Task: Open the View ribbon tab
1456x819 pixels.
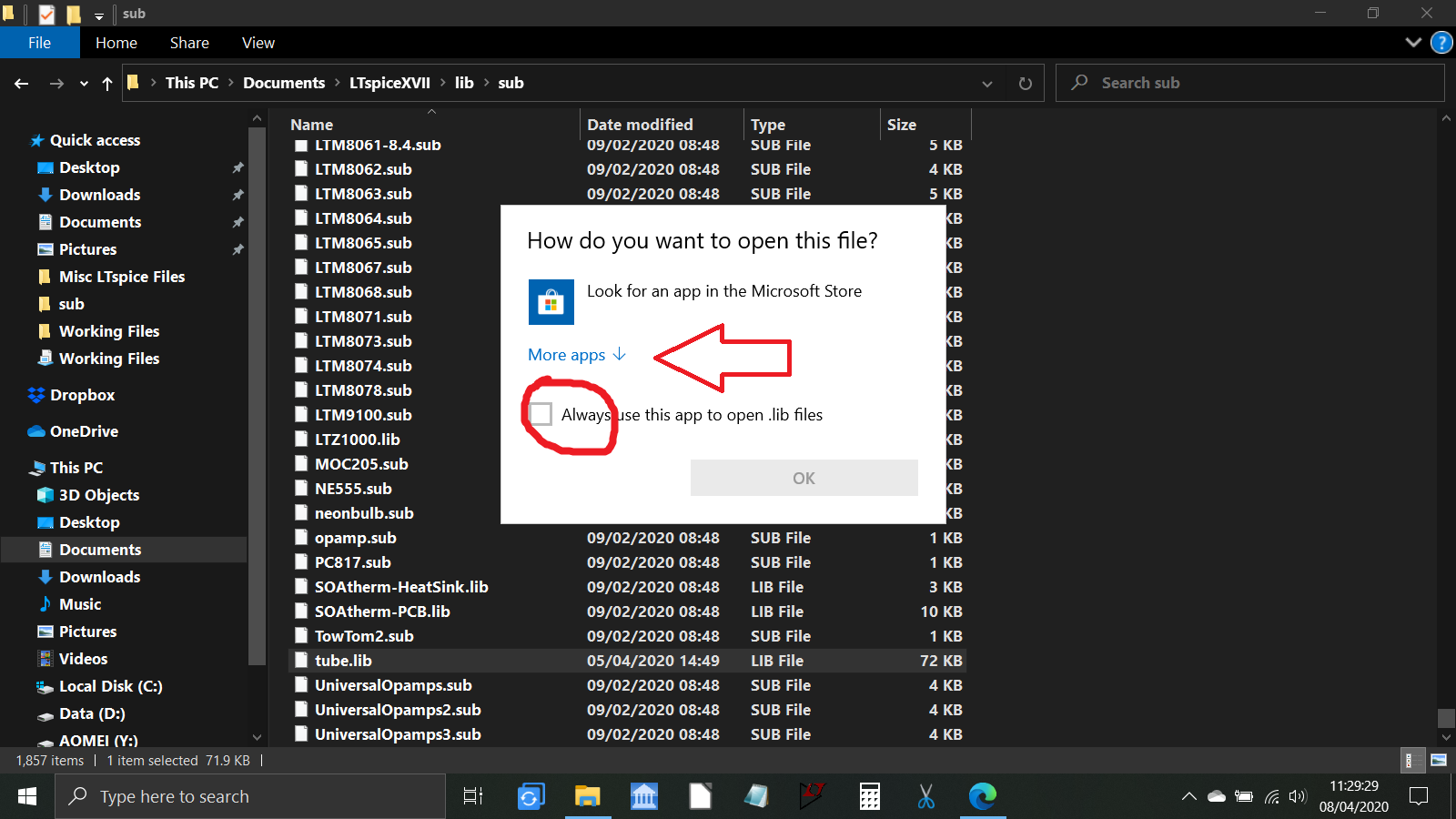Action: [x=258, y=43]
